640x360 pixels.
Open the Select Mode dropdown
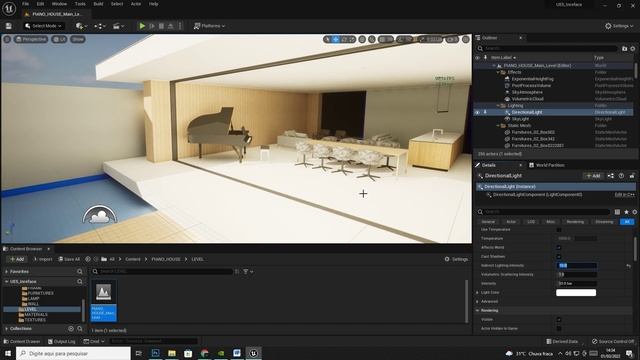(x=44, y=26)
